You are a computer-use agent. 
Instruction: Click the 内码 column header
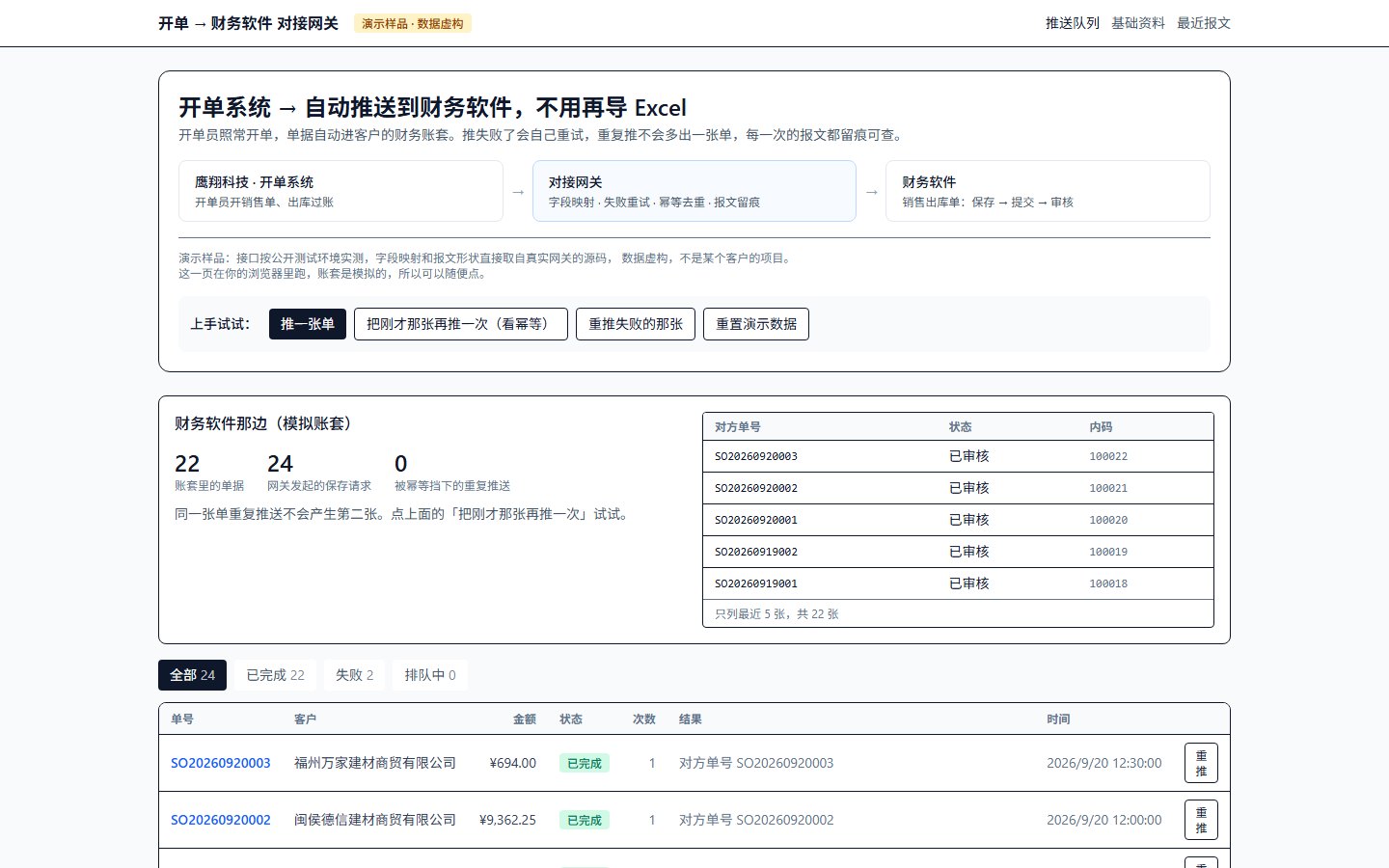pyautogui.click(x=1101, y=427)
